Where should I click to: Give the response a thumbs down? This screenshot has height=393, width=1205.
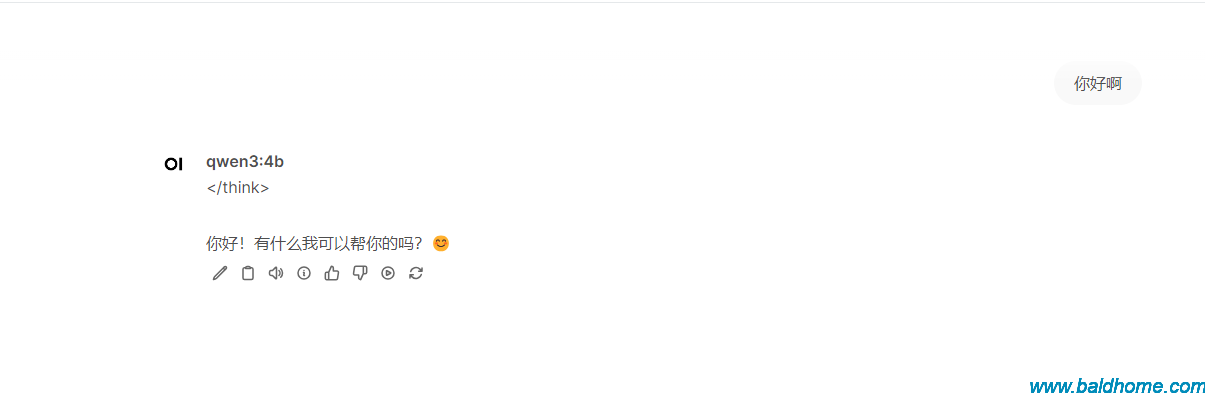tap(360, 273)
